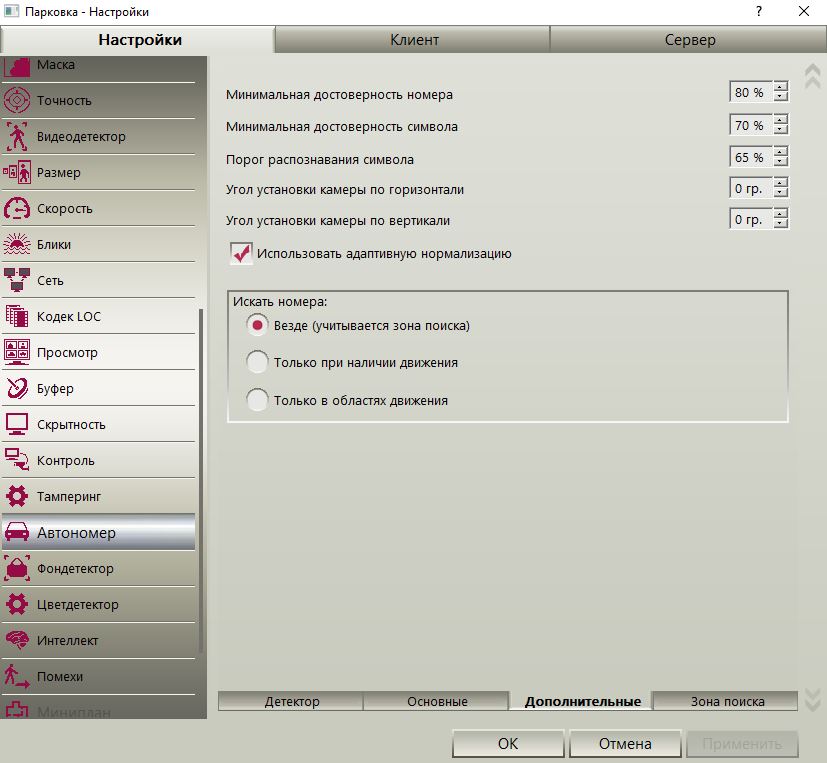Click the Точность target icon
The height and width of the screenshot is (763, 827).
click(x=17, y=100)
